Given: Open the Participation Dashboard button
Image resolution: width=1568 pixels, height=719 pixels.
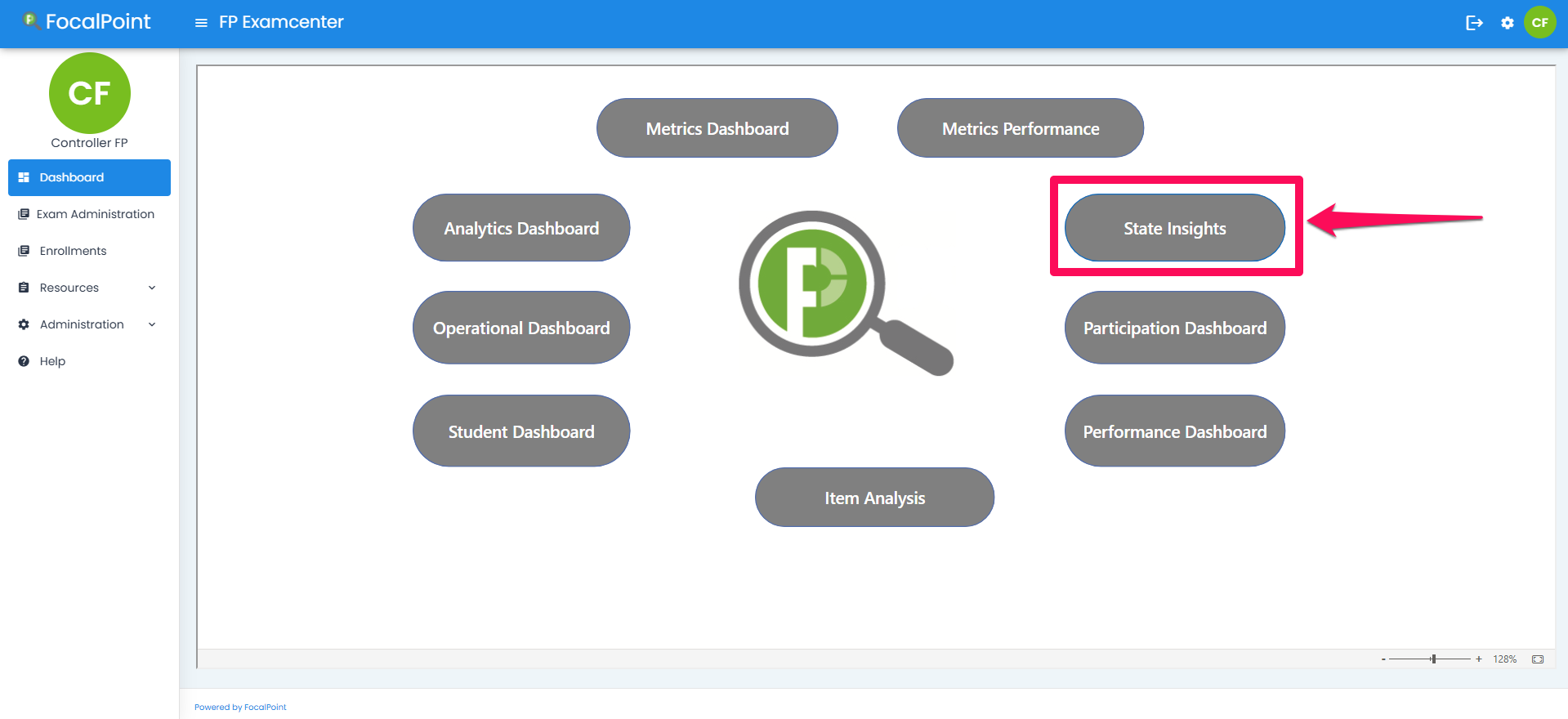Looking at the screenshot, I should 1175,328.
